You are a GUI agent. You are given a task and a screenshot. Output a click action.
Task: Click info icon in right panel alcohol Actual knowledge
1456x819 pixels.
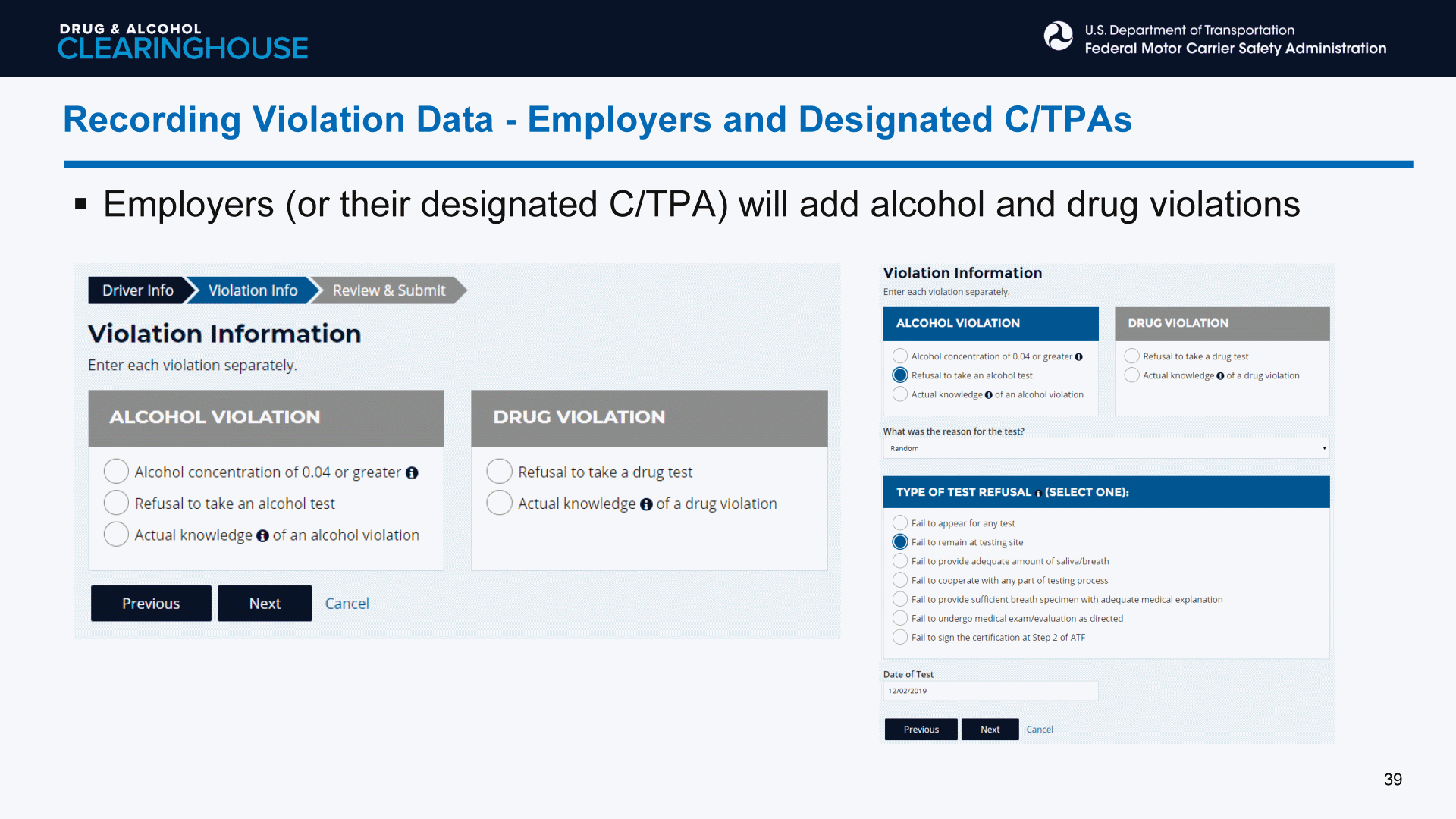[x=988, y=394]
